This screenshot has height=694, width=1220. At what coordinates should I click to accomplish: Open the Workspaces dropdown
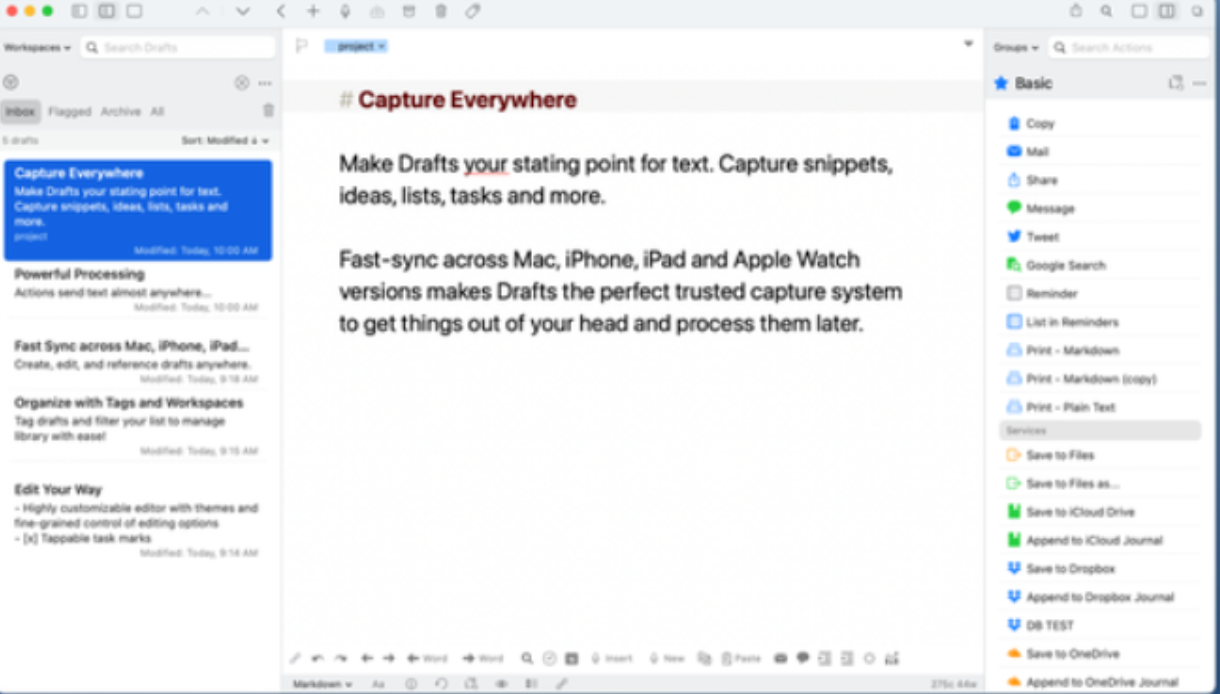[x=37, y=47]
